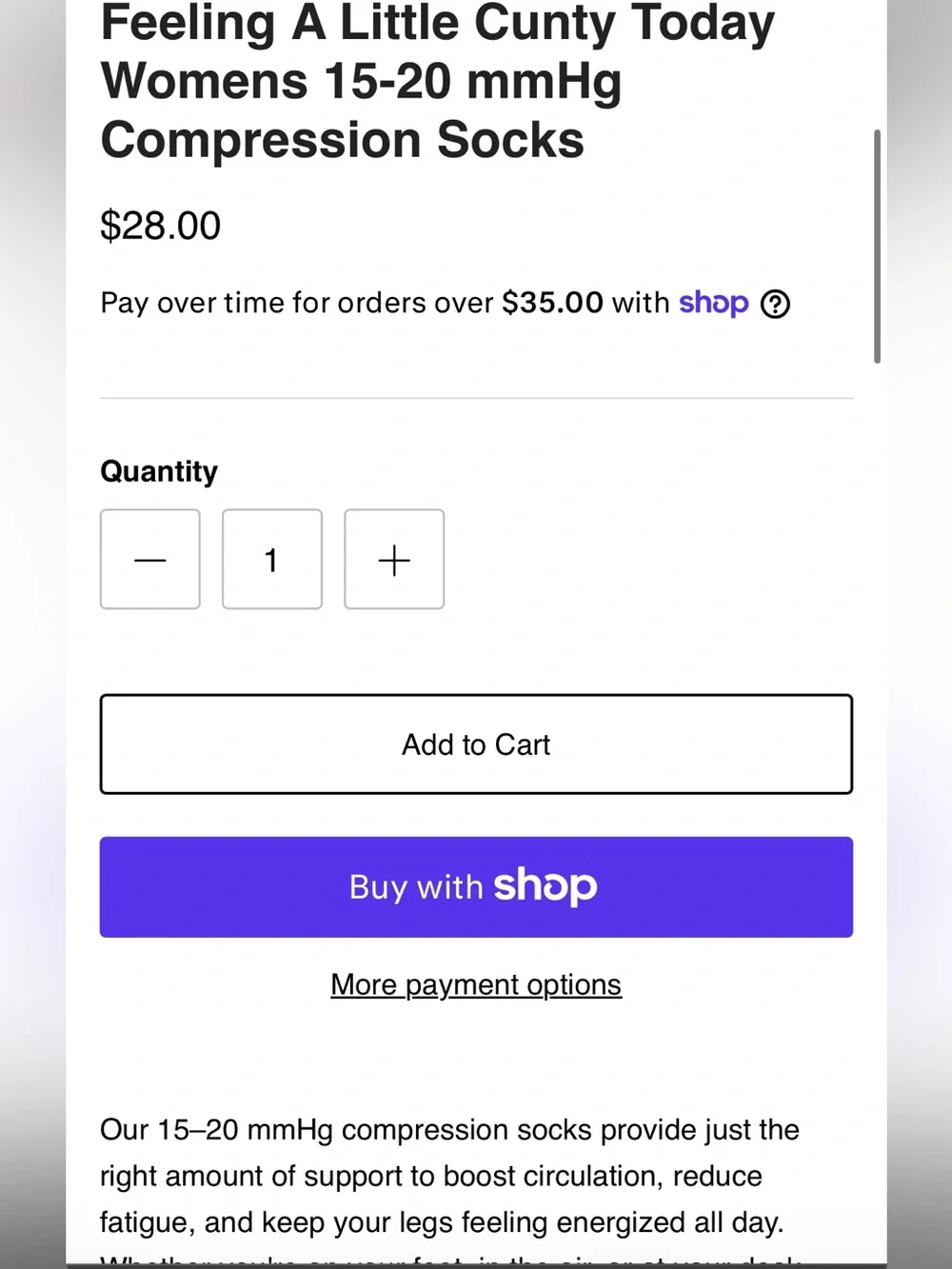Click the divider line above Quantity
Screen dimensions: 952x1269
click(476, 398)
